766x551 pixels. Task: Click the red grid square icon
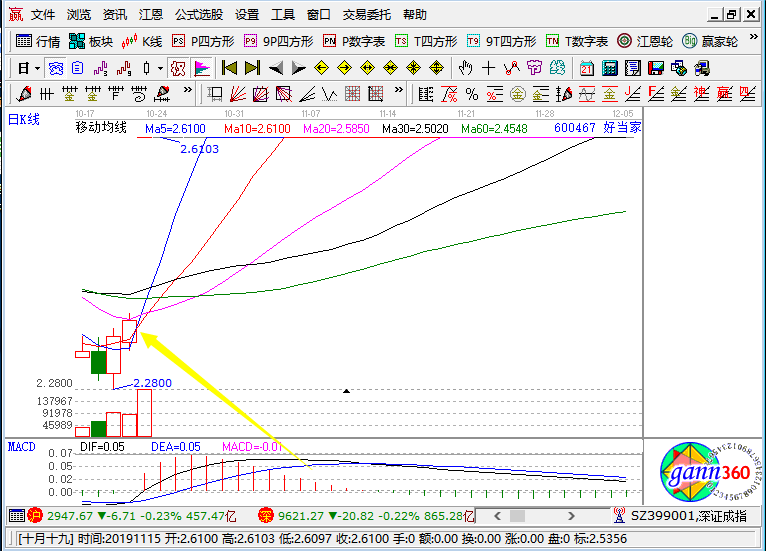352,94
